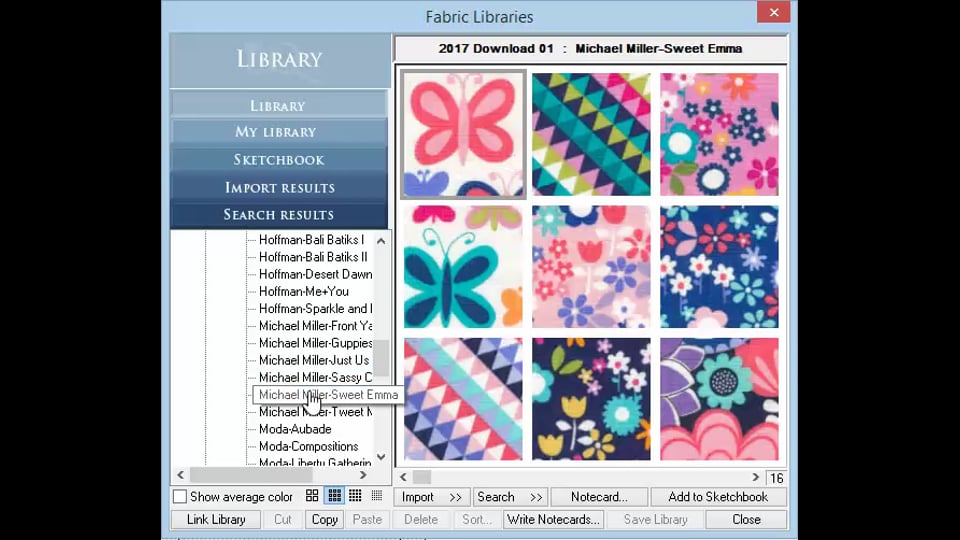
Task: Close the Fabric Libraries window with X
Action: [774, 12]
